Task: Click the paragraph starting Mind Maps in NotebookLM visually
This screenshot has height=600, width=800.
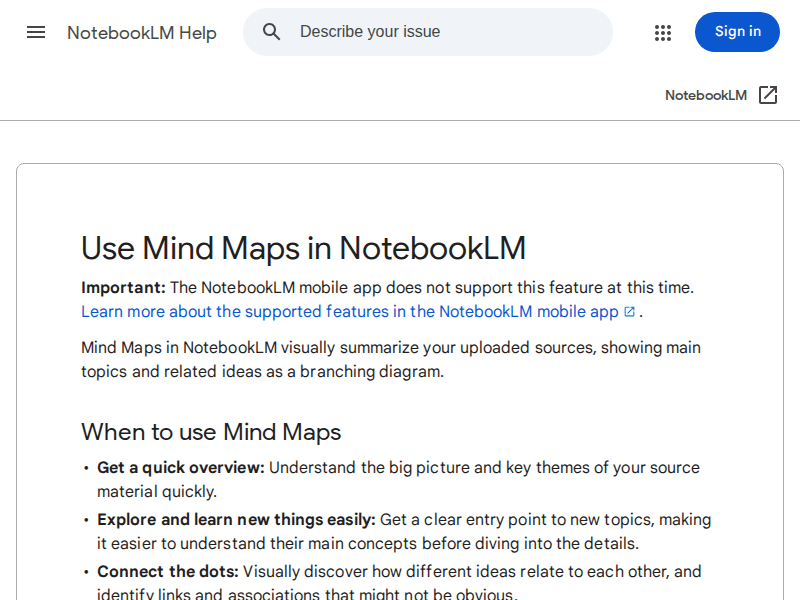Action: click(x=391, y=359)
